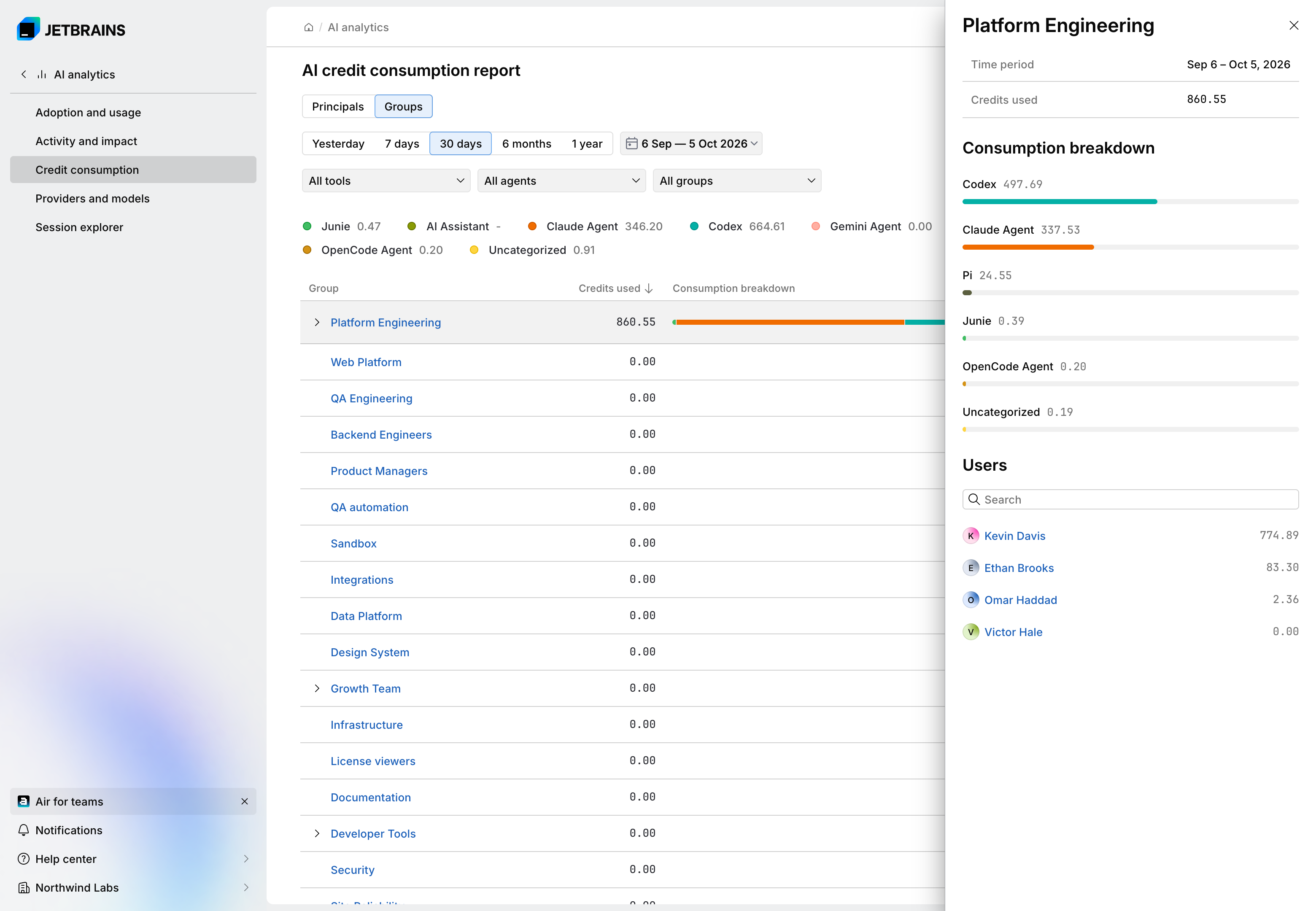
Task: Open Ethan Brooks user link
Action: (1019, 568)
